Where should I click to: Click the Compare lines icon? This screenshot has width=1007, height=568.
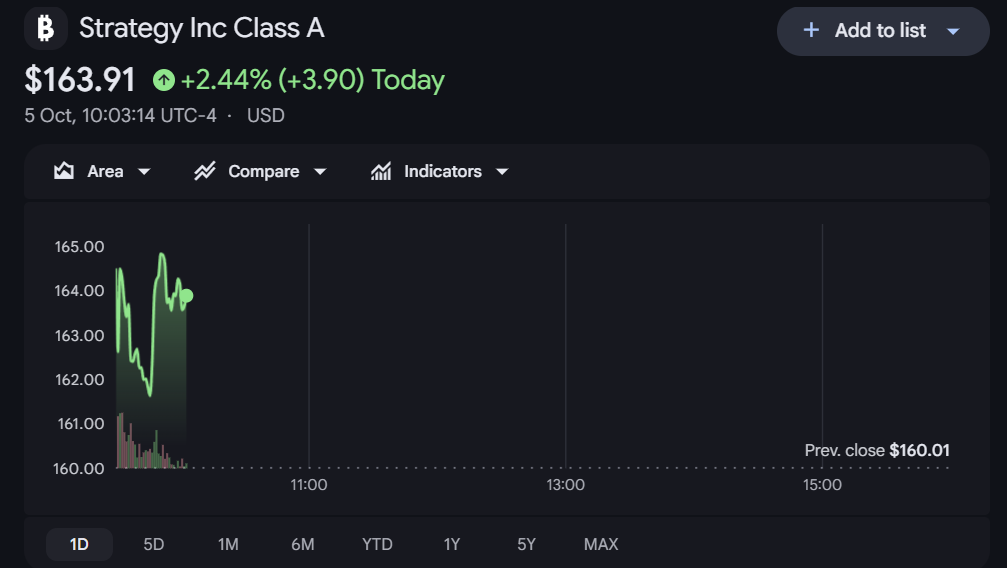click(x=205, y=171)
